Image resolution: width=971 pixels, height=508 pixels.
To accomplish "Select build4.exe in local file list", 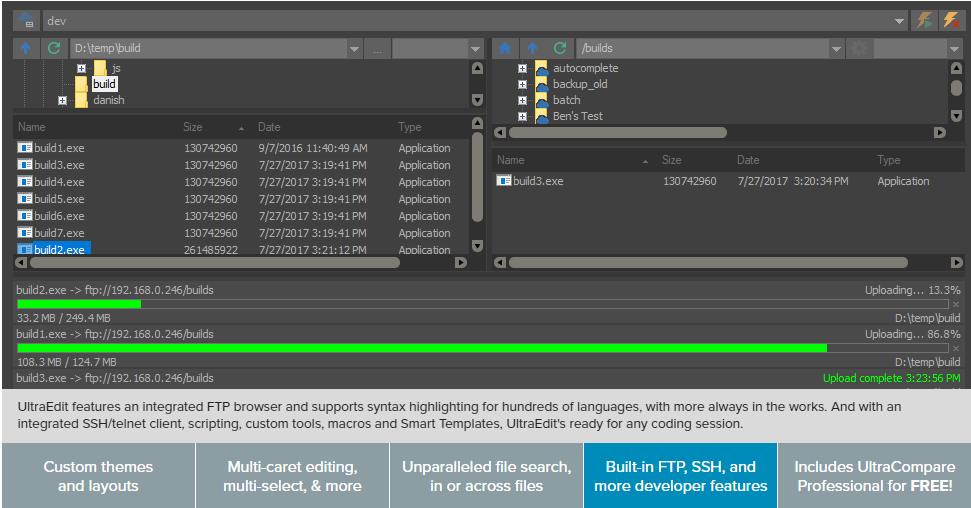I will [x=59, y=182].
